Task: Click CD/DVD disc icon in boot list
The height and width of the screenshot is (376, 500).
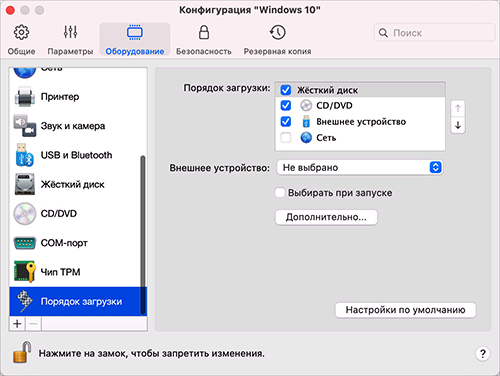Action: pos(306,106)
